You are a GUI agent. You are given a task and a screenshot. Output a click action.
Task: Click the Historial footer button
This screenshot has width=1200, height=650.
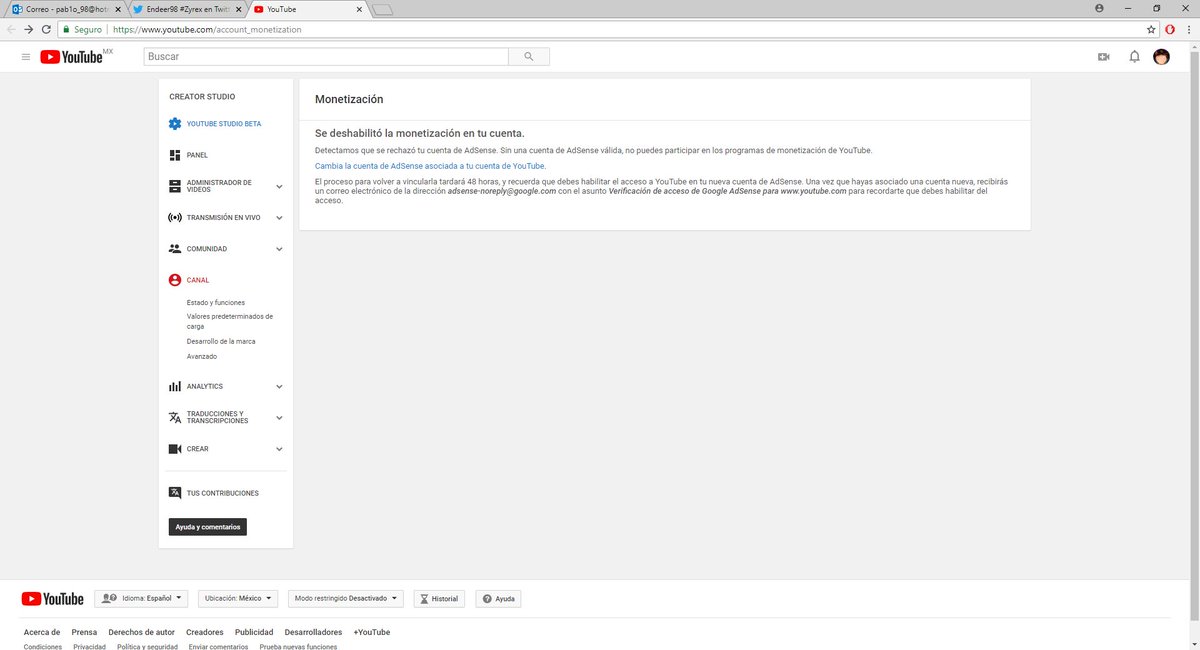click(438, 598)
